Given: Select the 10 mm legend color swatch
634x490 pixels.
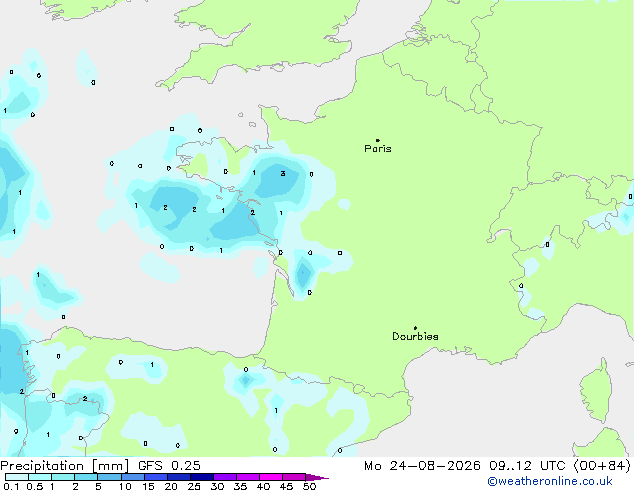Looking at the screenshot, I should pyautogui.click(x=132, y=477).
